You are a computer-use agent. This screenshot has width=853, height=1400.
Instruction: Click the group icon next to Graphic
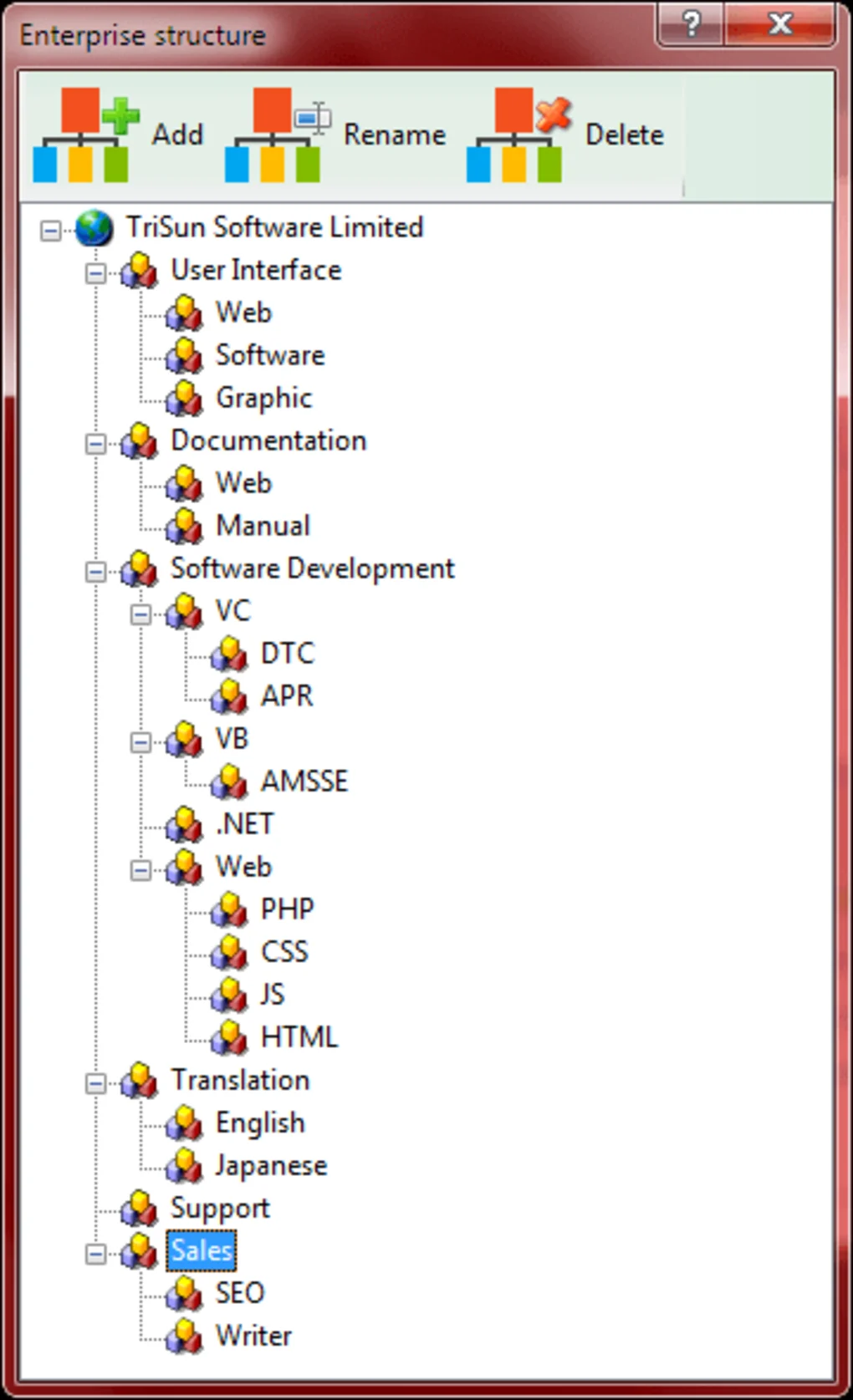coord(184,399)
